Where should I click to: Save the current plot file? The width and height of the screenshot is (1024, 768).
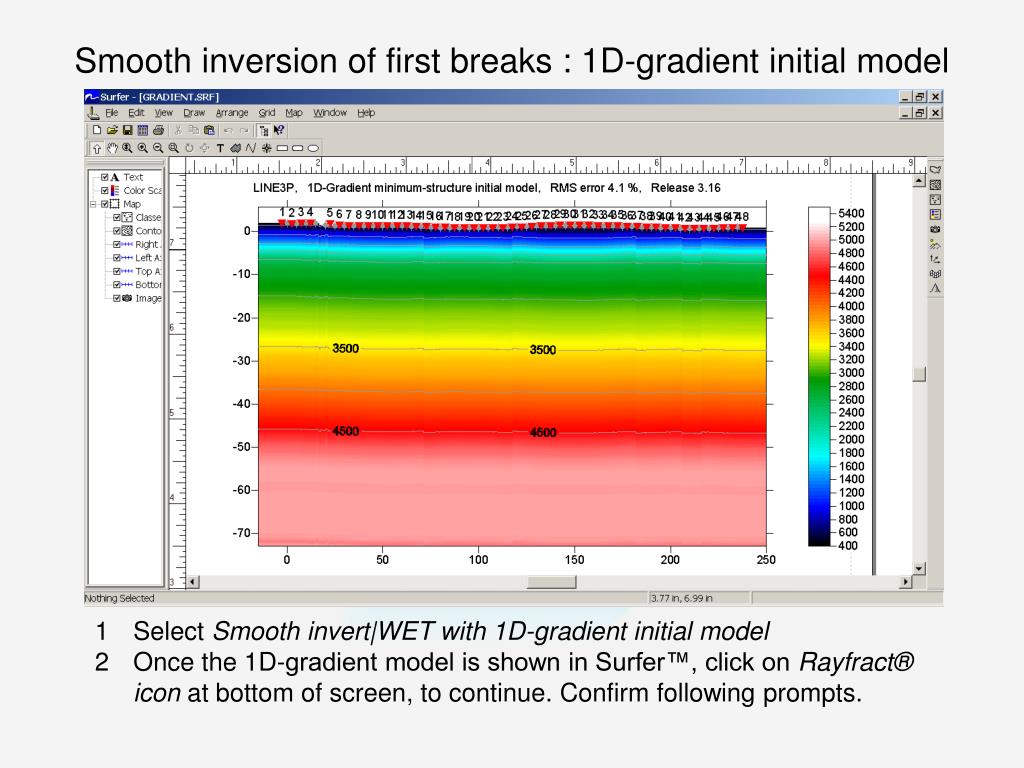[127, 130]
